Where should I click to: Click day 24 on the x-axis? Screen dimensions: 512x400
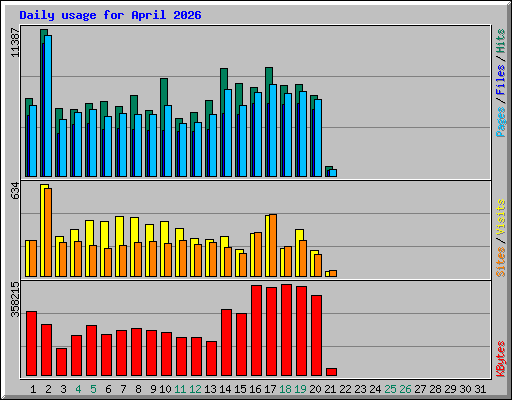375,389
